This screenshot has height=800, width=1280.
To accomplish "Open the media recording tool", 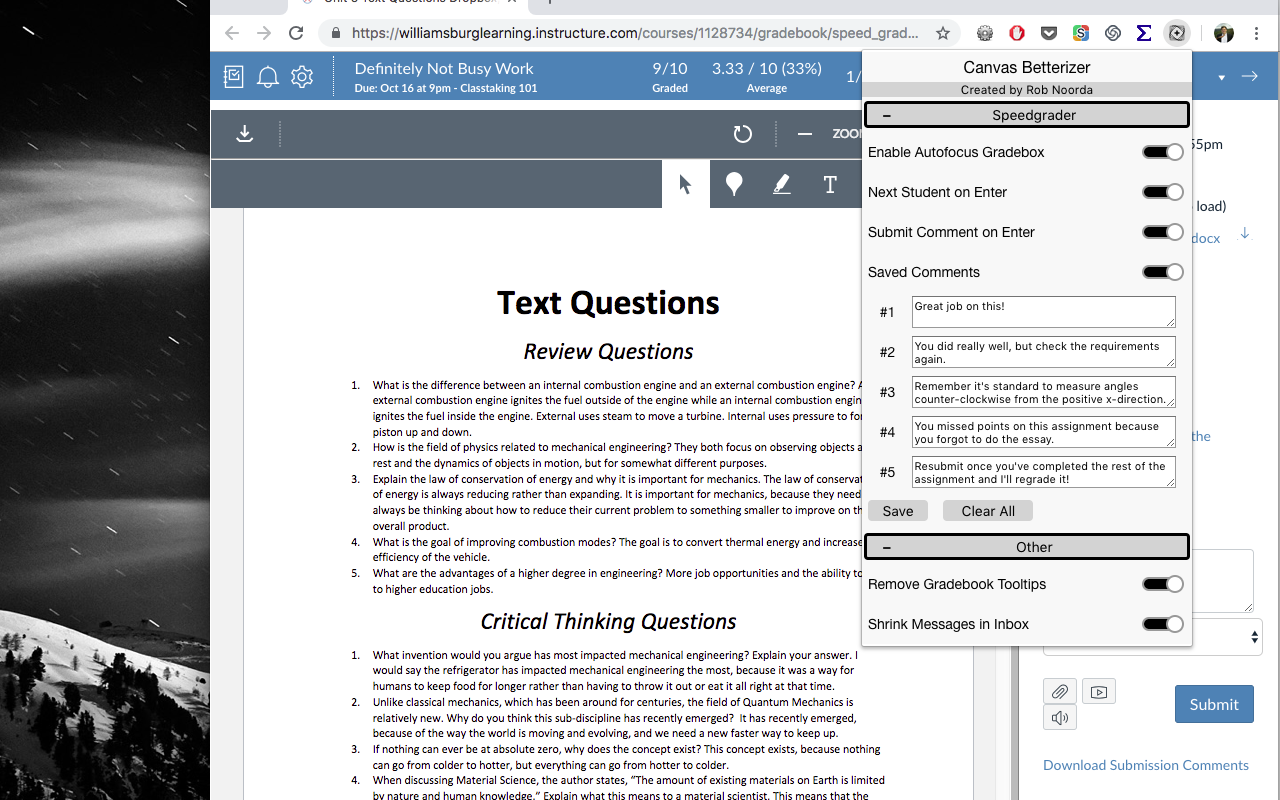I will [1098, 691].
